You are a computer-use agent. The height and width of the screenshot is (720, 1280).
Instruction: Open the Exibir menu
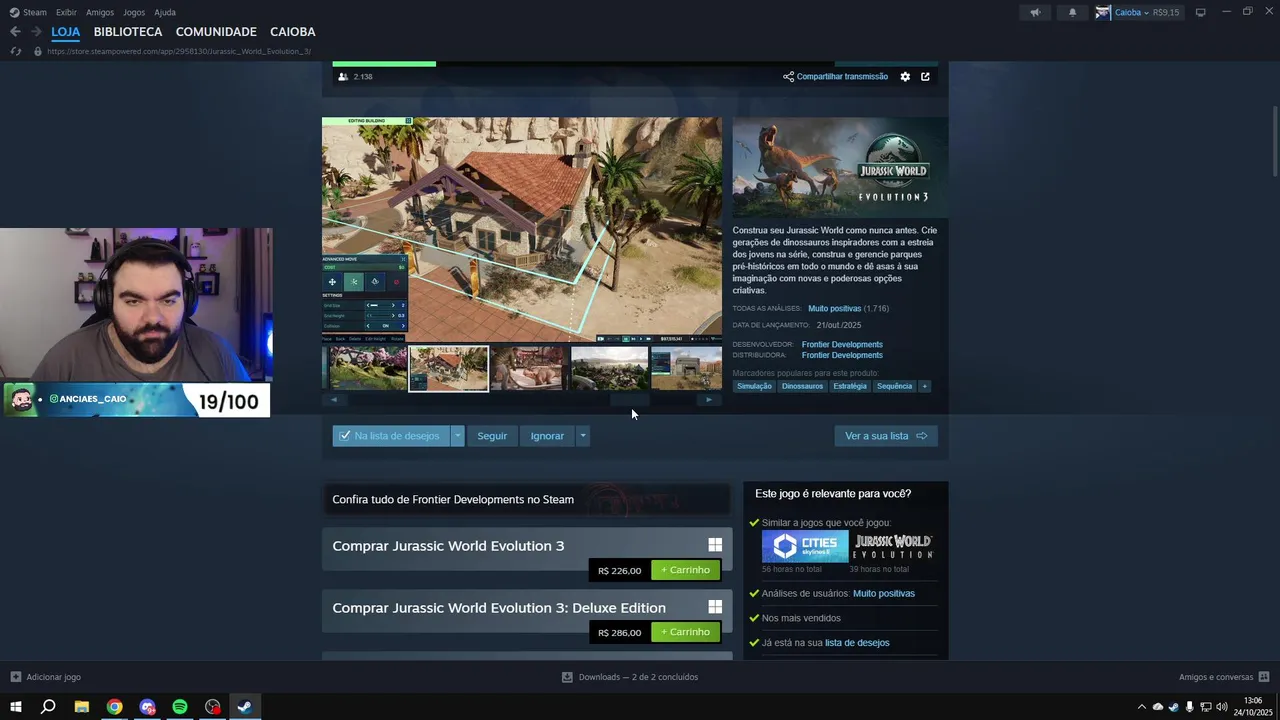[x=66, y=12]
